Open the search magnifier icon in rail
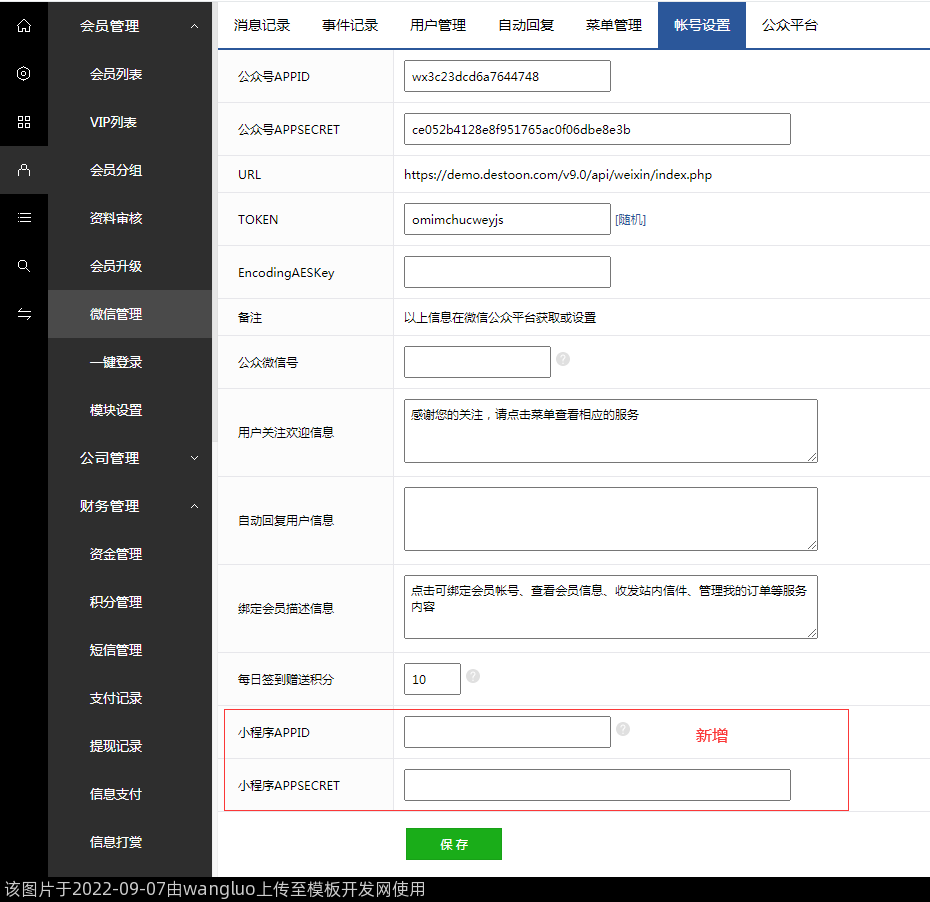This screenshot has height=902, width=930. click(x=24, y=266)
